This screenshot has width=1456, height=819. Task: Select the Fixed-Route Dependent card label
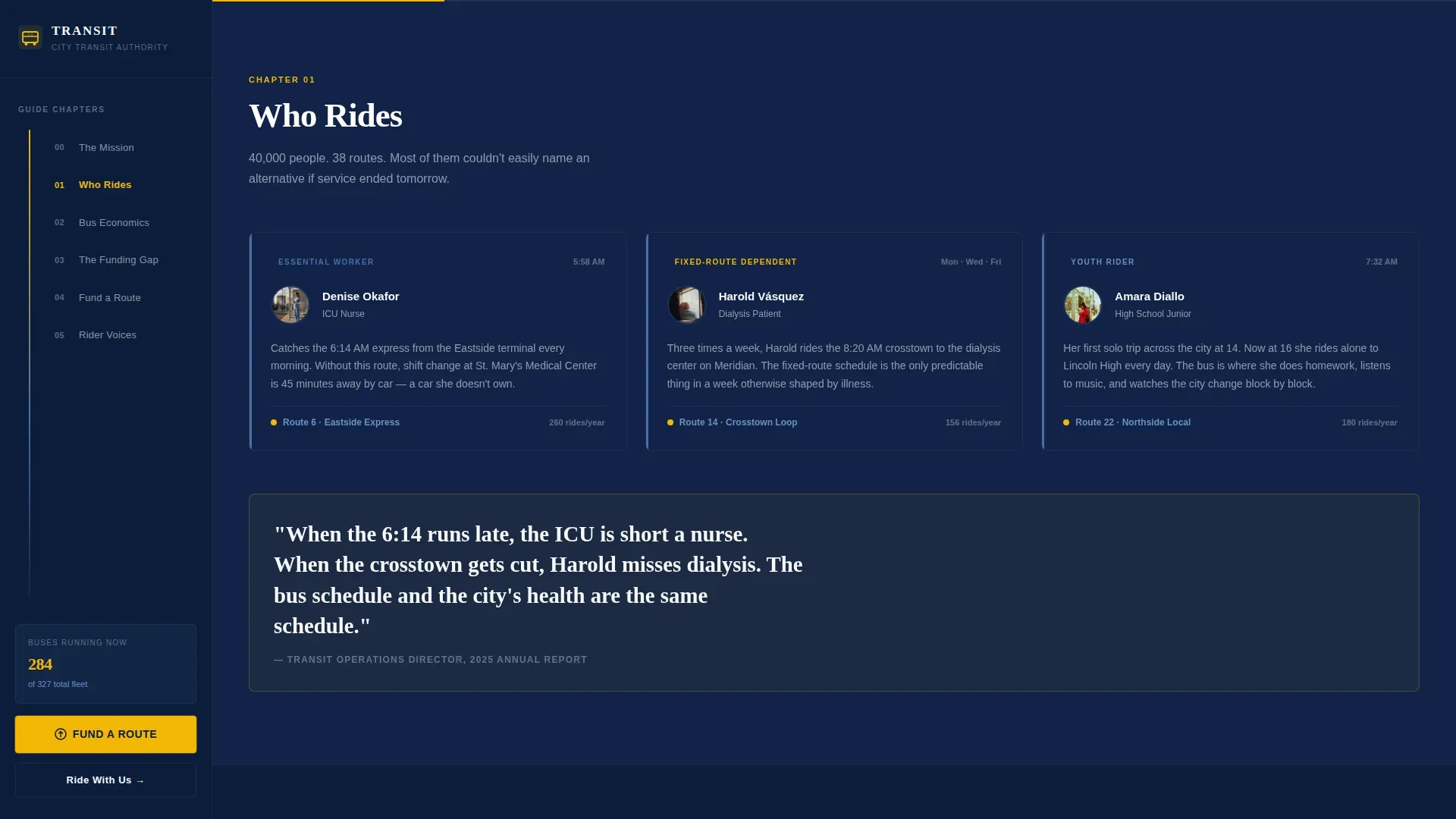[736, 262]
